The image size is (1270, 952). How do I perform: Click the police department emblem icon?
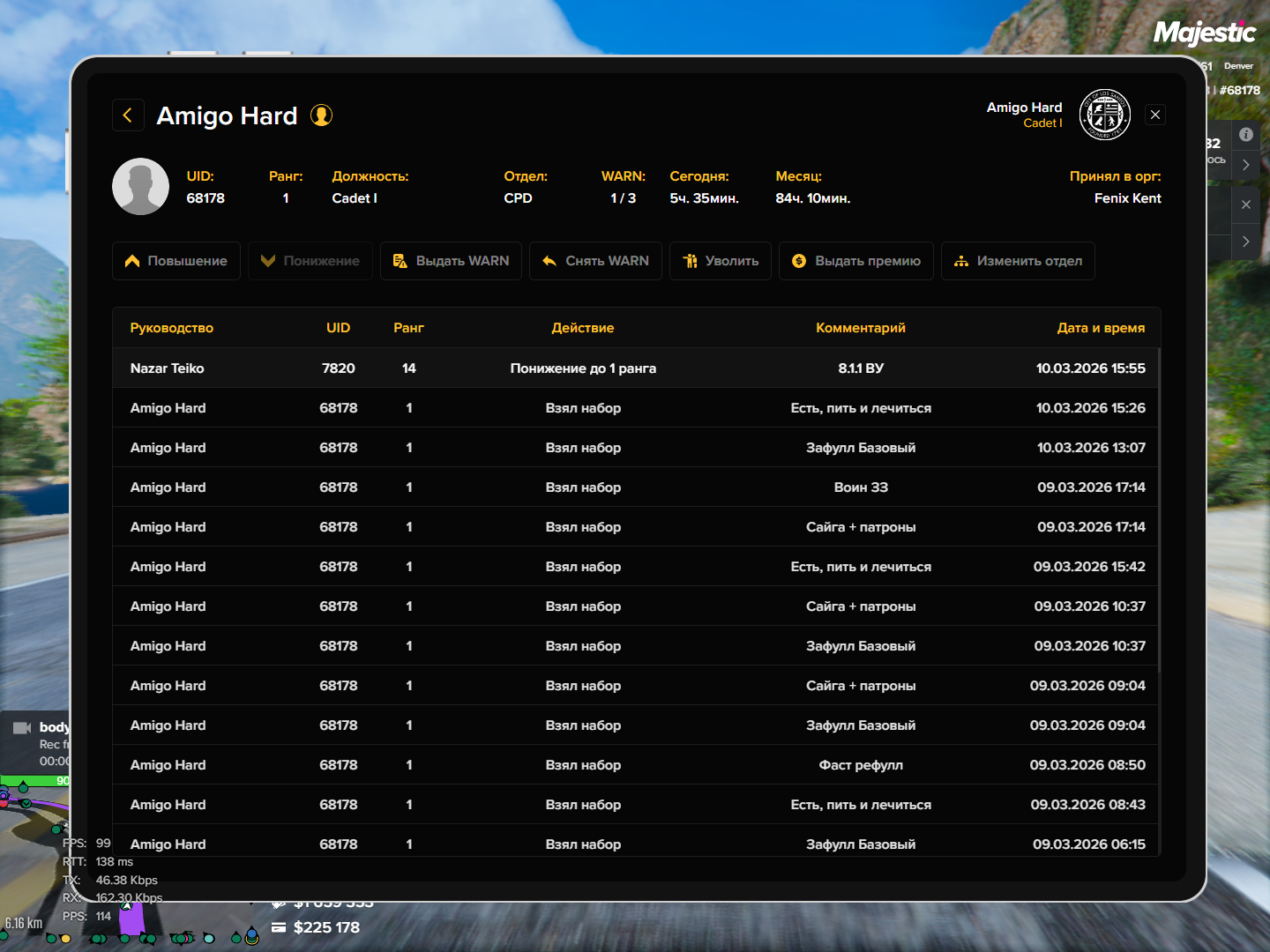[1105, 115]
